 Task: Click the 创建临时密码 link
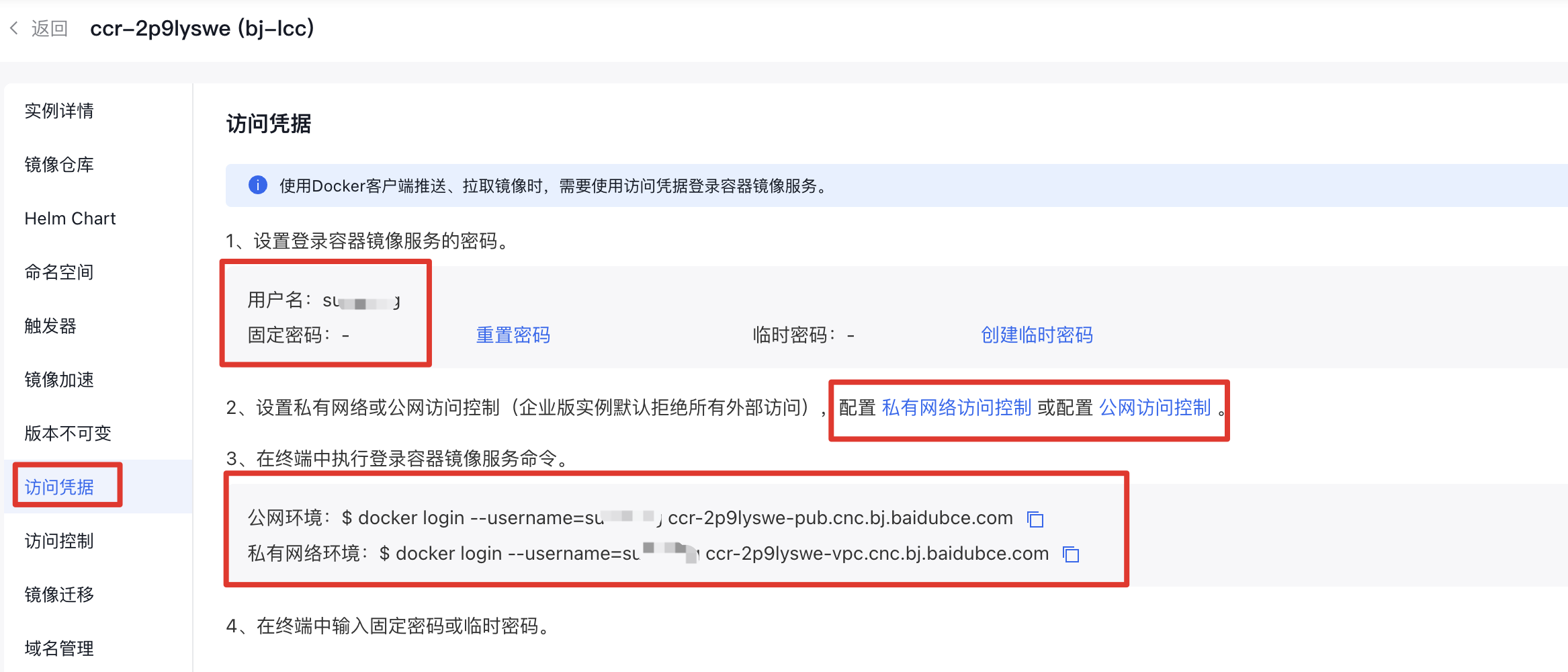pos(1037,335)
